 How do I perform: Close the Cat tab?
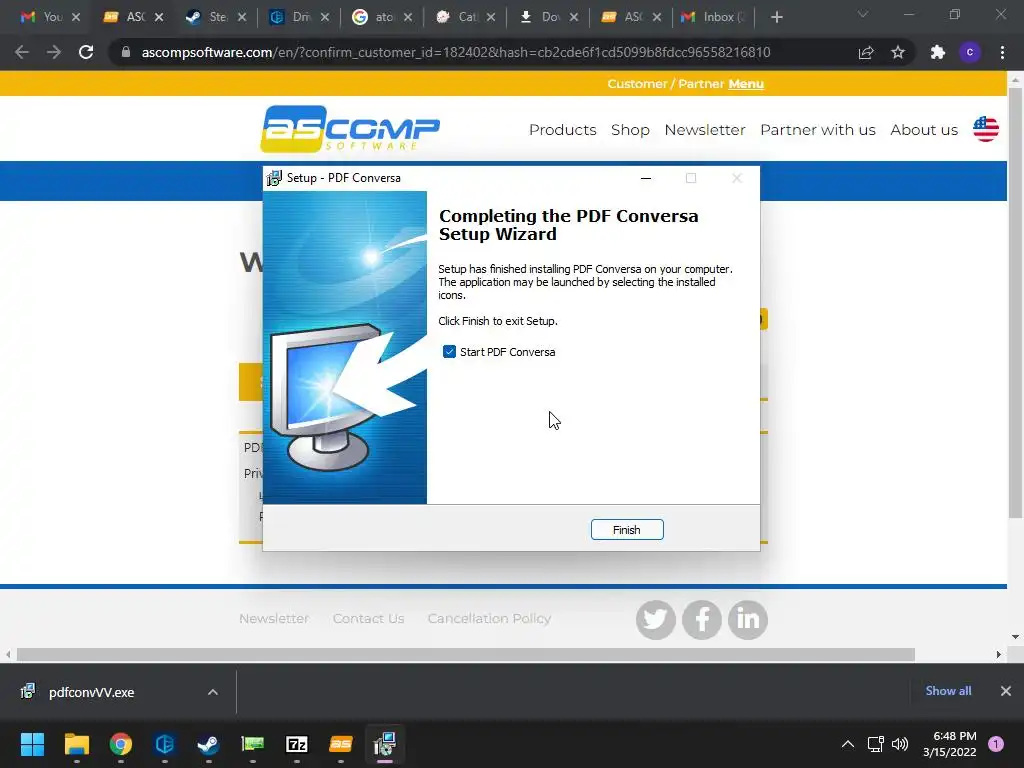pos(491,17)
